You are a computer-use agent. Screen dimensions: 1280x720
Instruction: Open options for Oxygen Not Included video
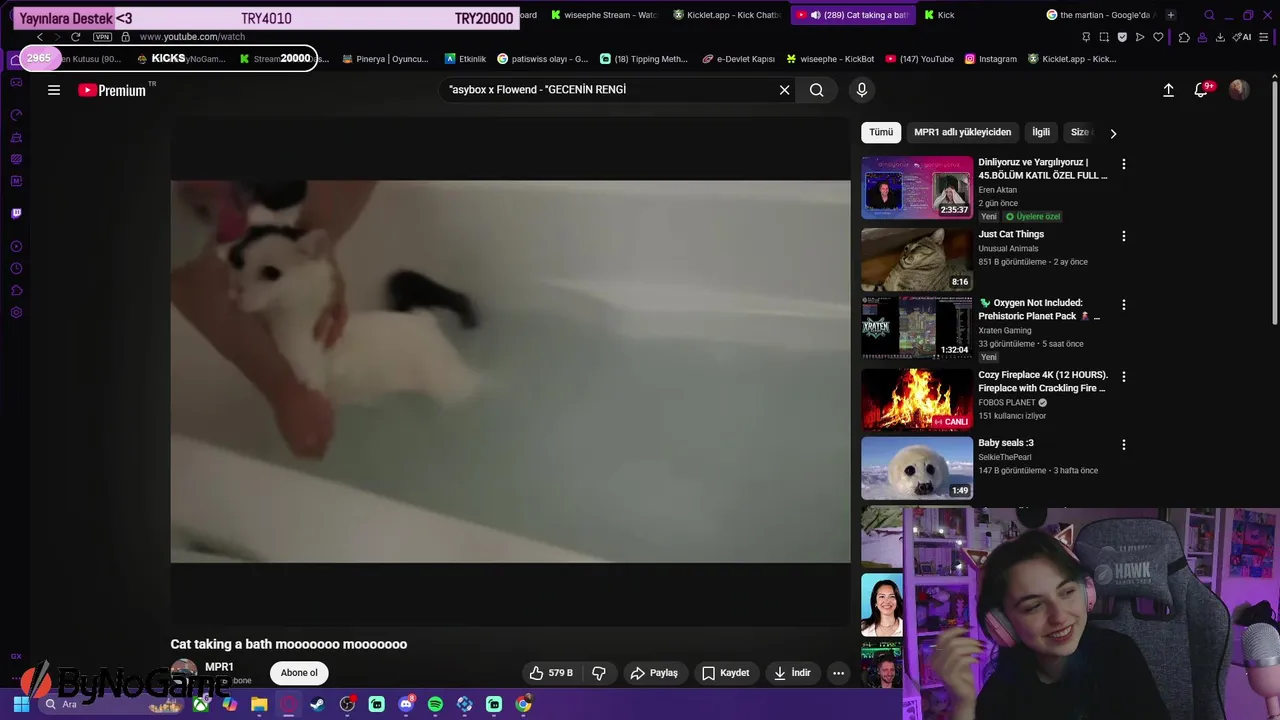pyautogui.click(x=1124, y=304)
